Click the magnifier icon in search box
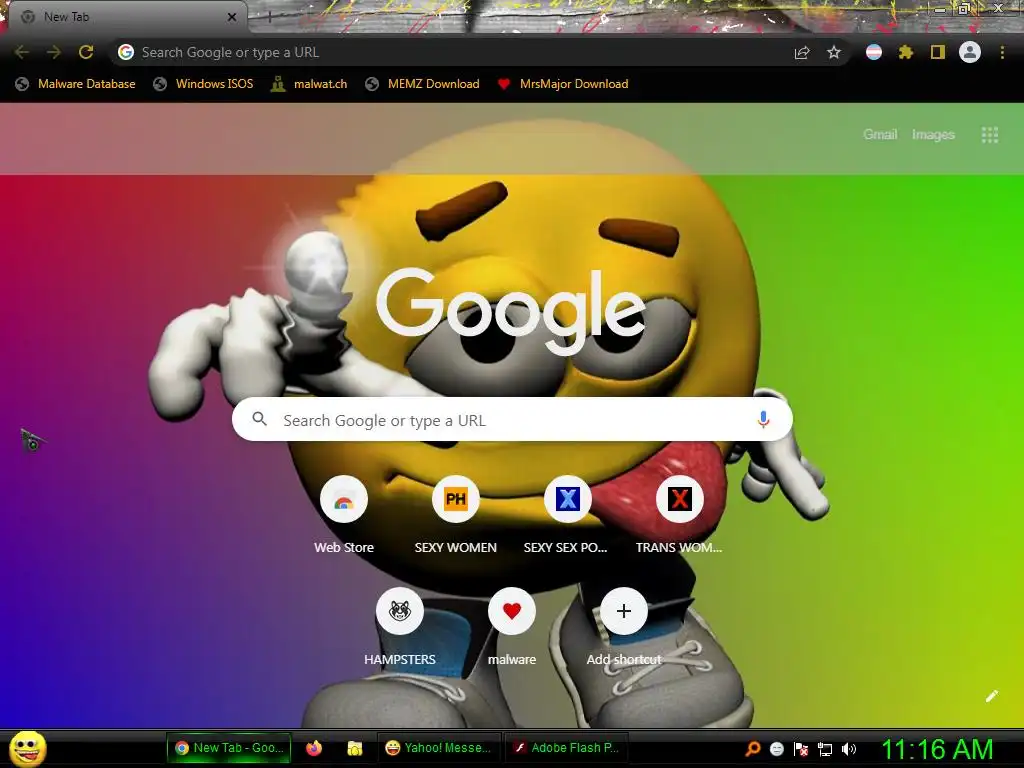This screenshot has width=1024, height=768. 259,419
